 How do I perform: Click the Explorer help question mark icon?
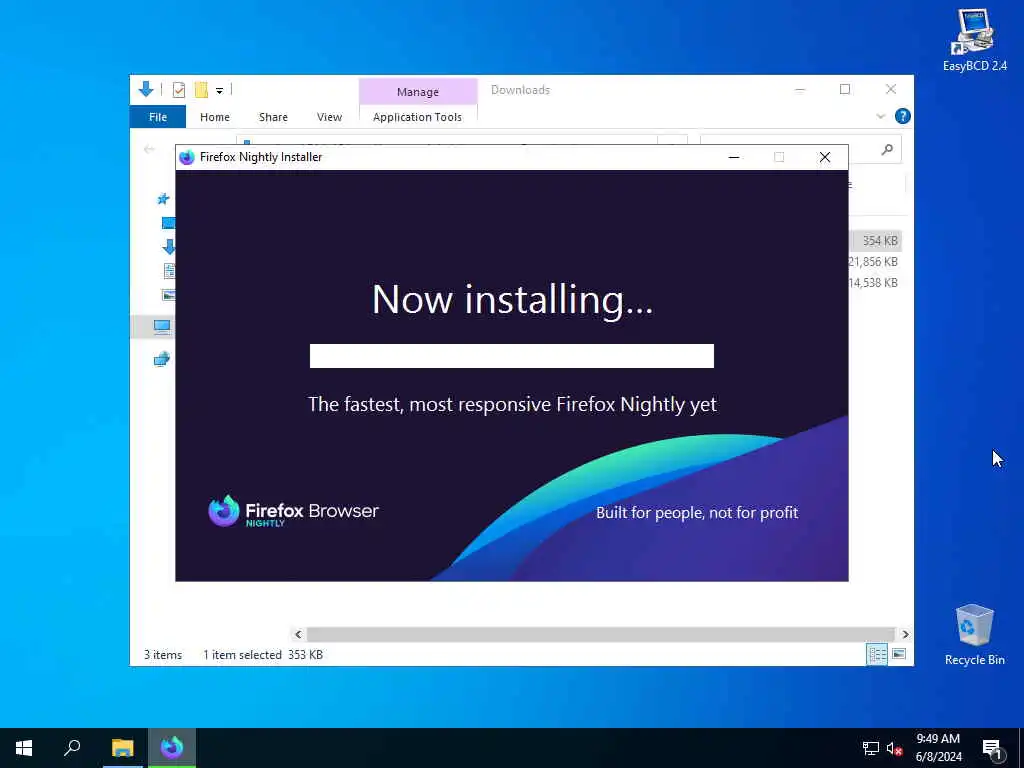point(903,116)
